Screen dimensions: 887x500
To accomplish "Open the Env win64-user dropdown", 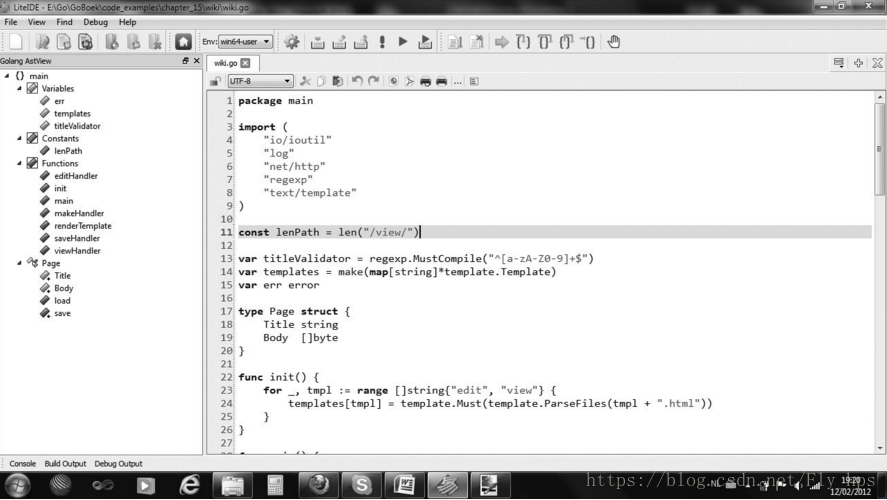I will coord(246,42).
